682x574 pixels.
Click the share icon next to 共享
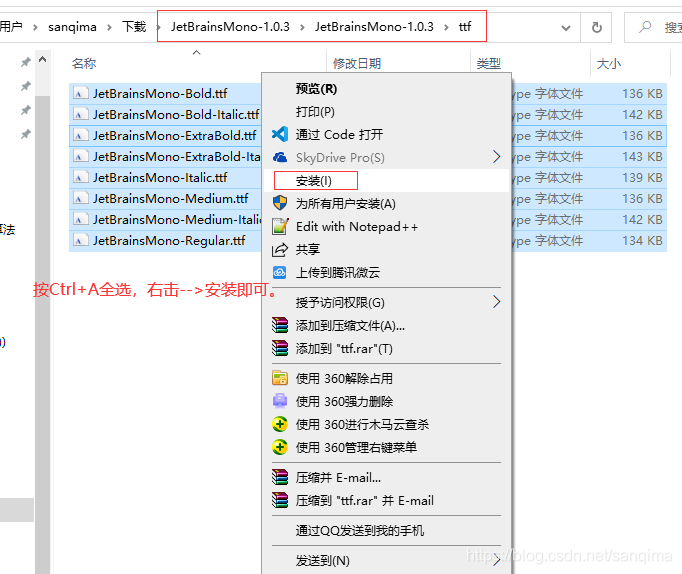280,249
